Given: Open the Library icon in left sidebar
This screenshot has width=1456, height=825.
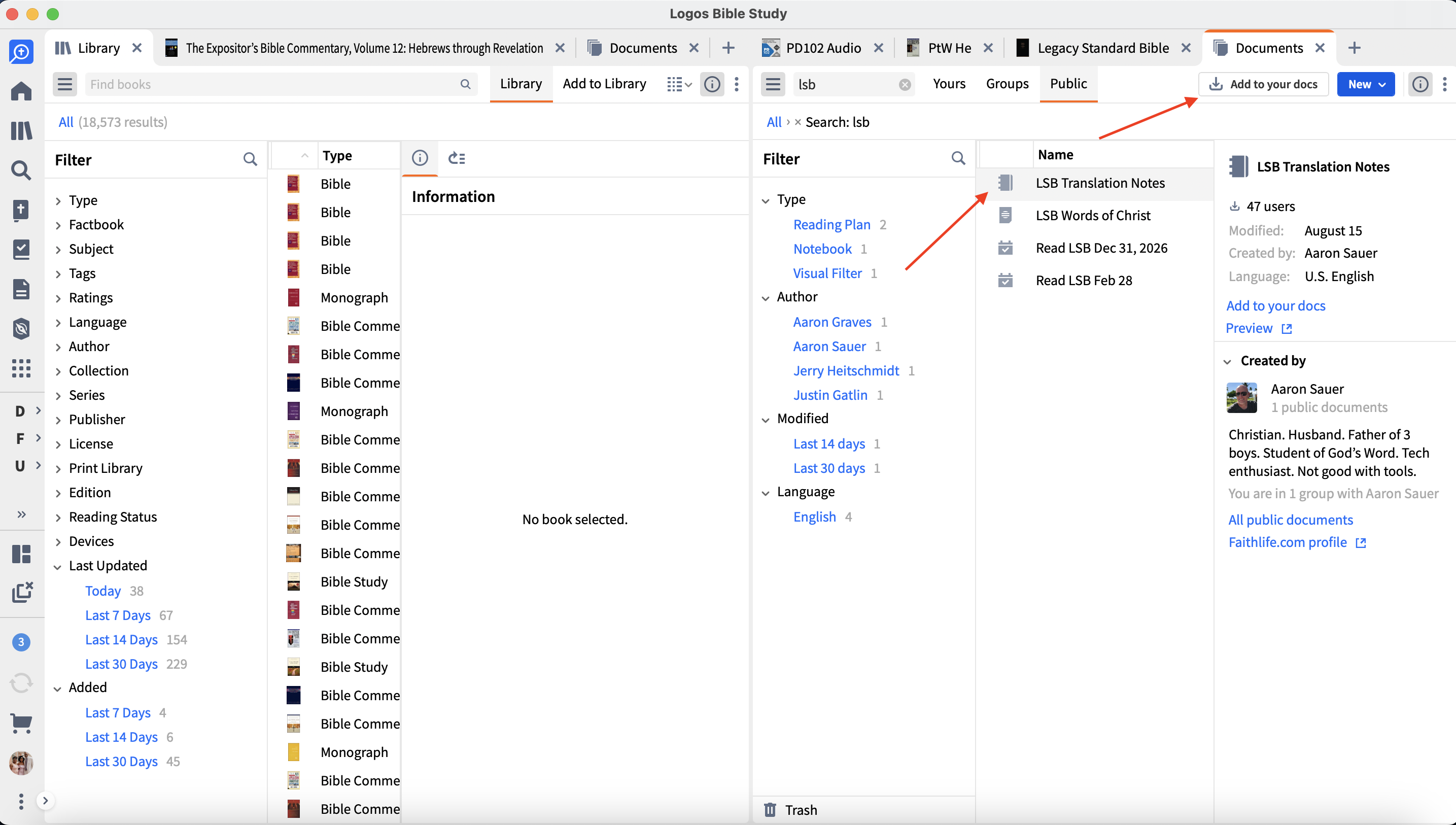Looking at the screenshot, I should (21, 131).
